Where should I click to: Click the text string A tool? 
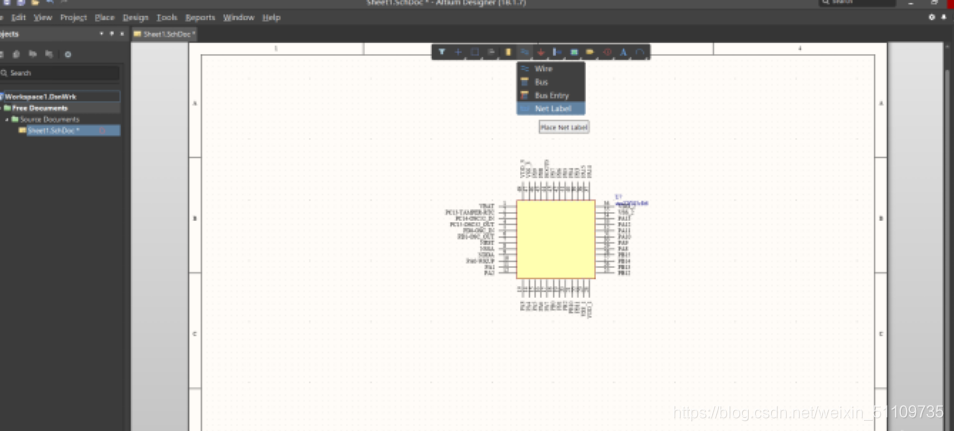point(623,52)
